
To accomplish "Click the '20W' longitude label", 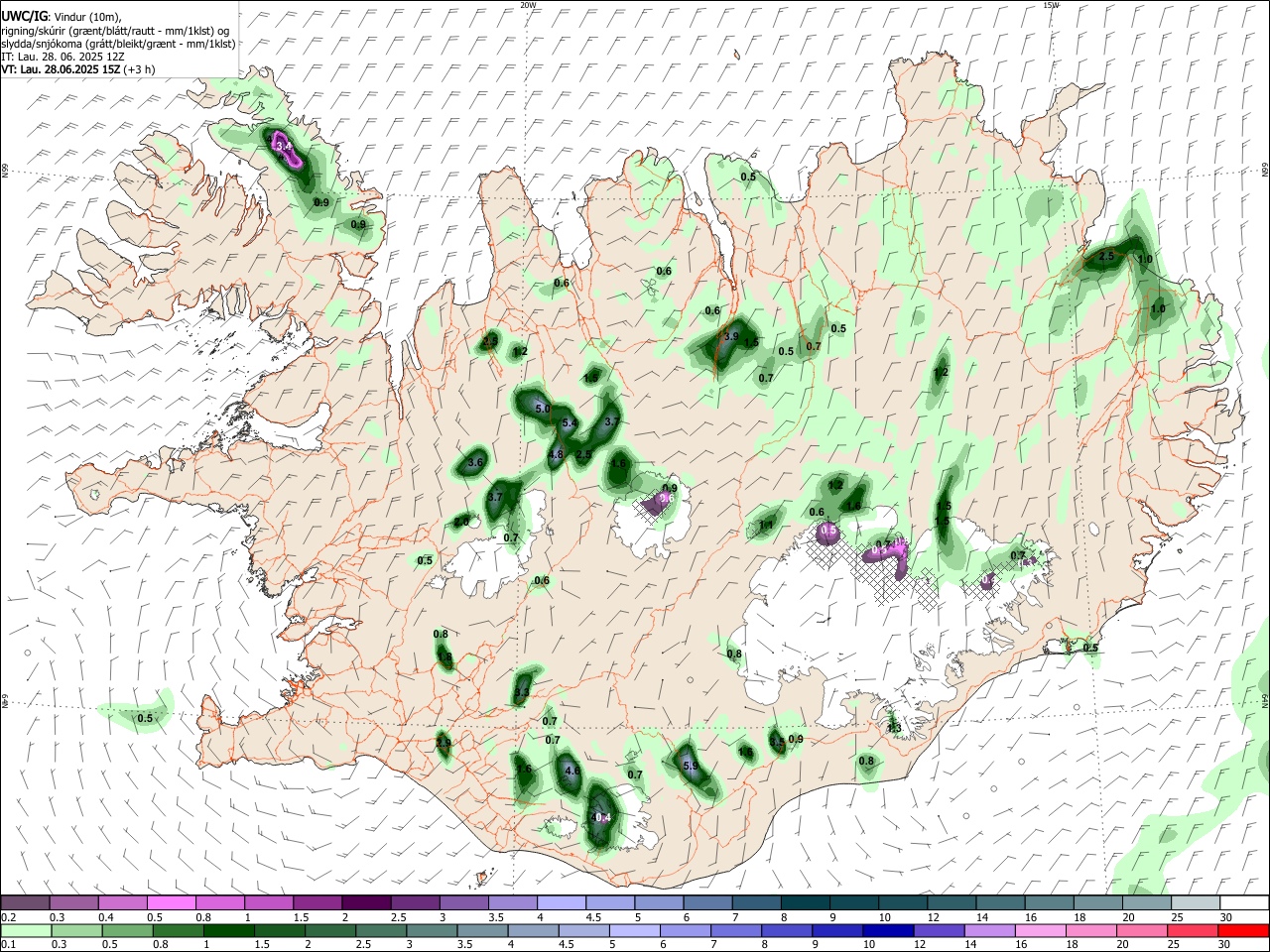I will coord(528,5).
